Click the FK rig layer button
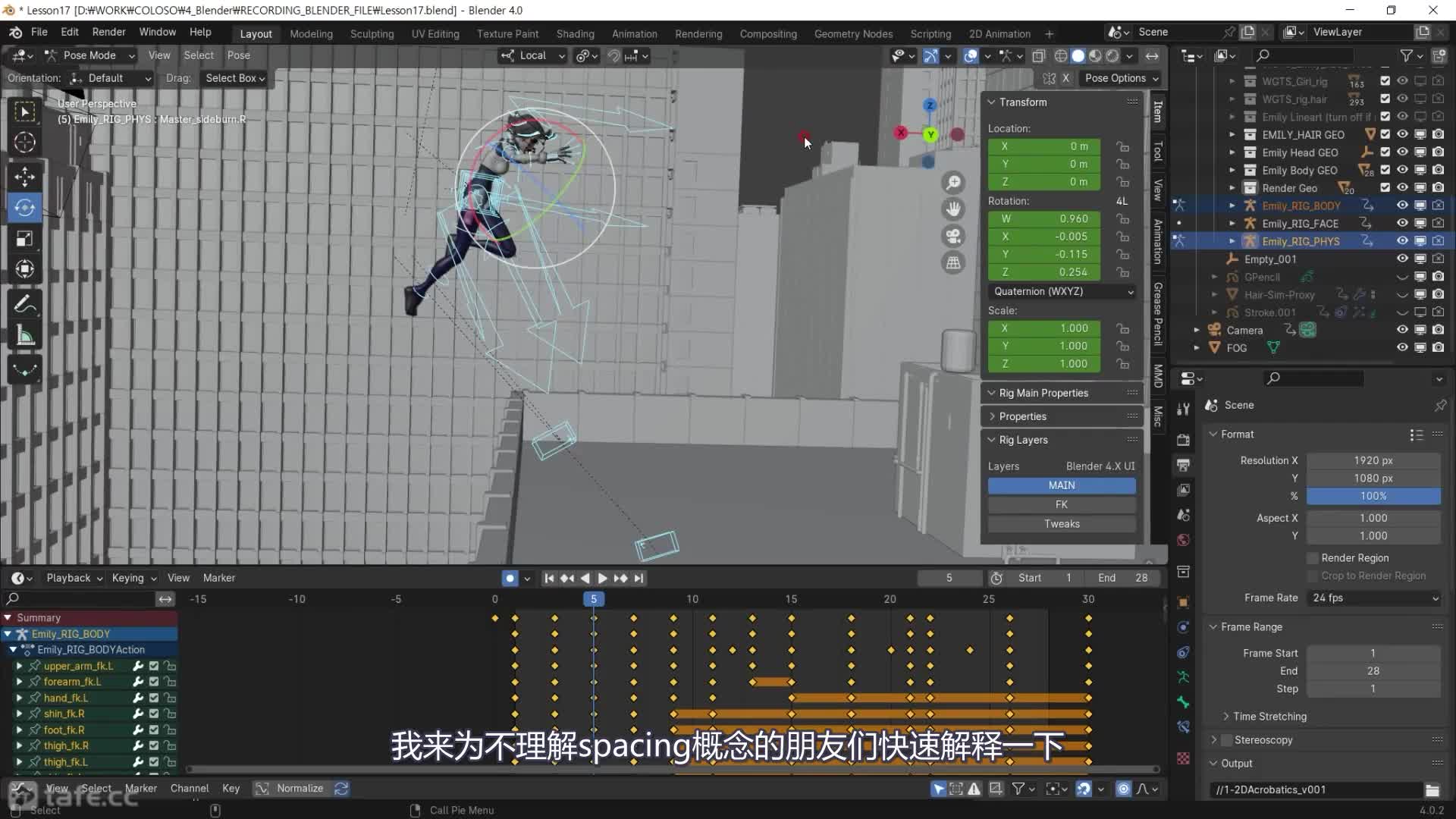 [x=1061, y=504]
